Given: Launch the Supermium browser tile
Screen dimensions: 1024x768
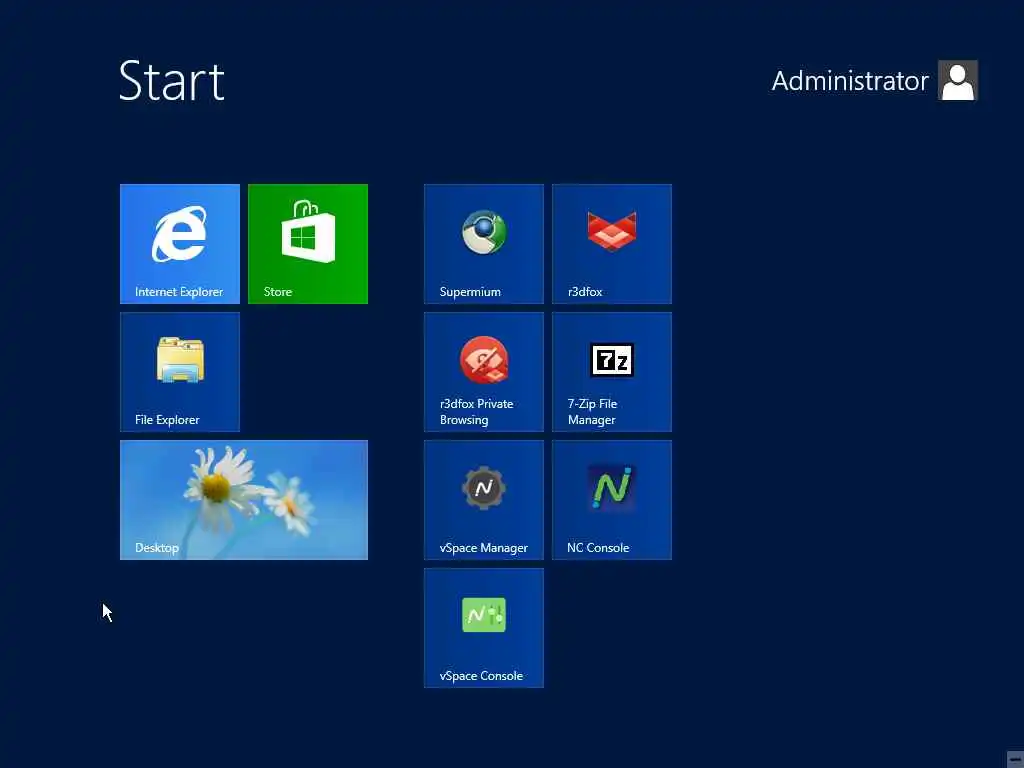Looking at the screenshot, I should coord(483,244).
